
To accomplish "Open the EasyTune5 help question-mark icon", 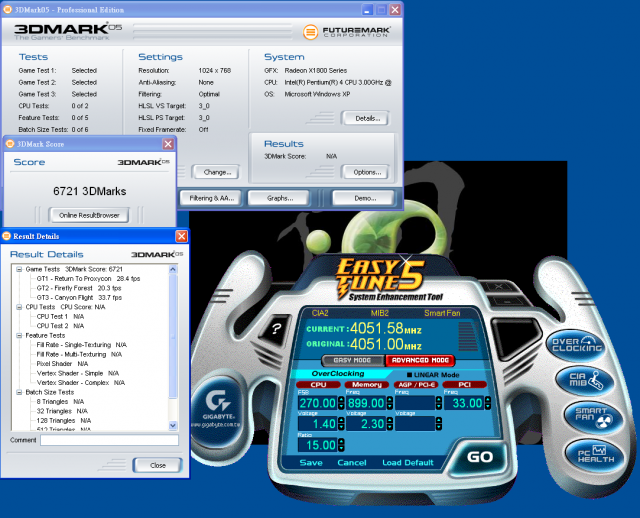I will click(x=276, y=329).
